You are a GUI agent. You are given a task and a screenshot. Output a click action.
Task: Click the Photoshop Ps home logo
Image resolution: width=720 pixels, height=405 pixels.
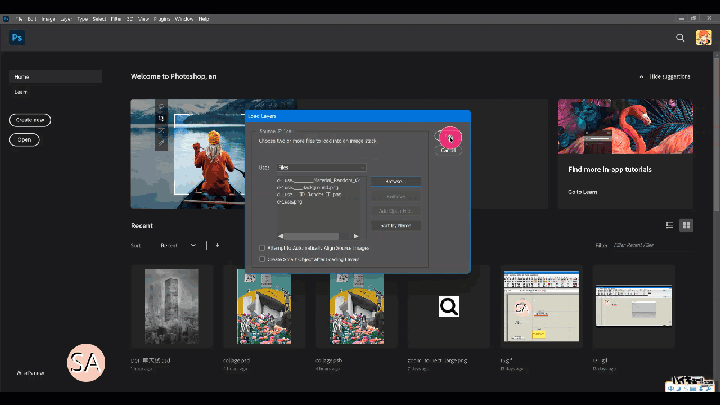17,38
